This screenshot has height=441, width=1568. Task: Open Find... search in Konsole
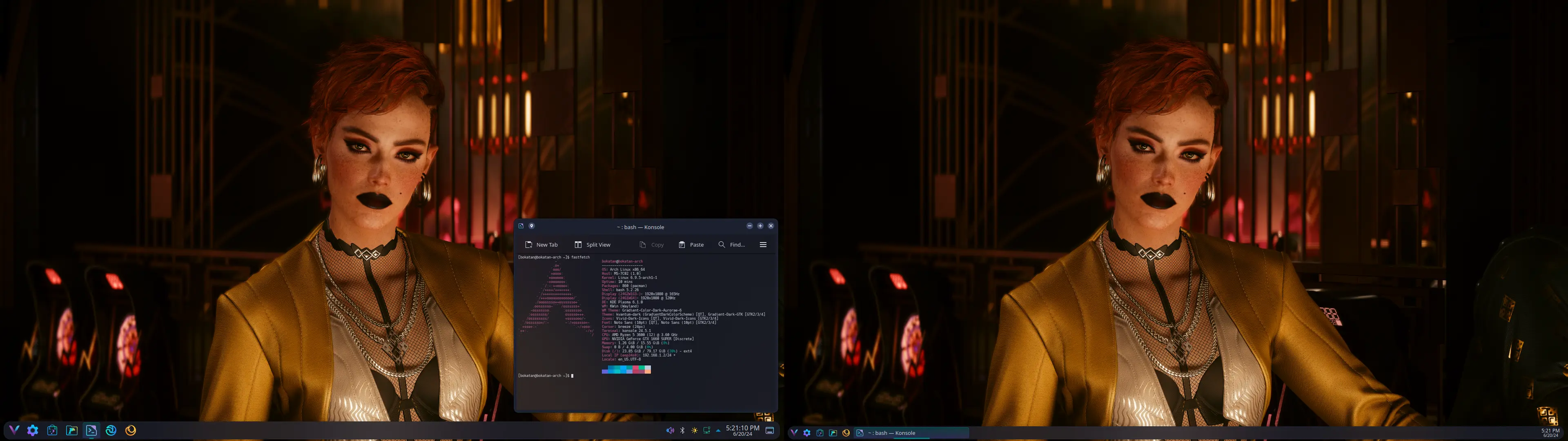[x=732, y=245]
